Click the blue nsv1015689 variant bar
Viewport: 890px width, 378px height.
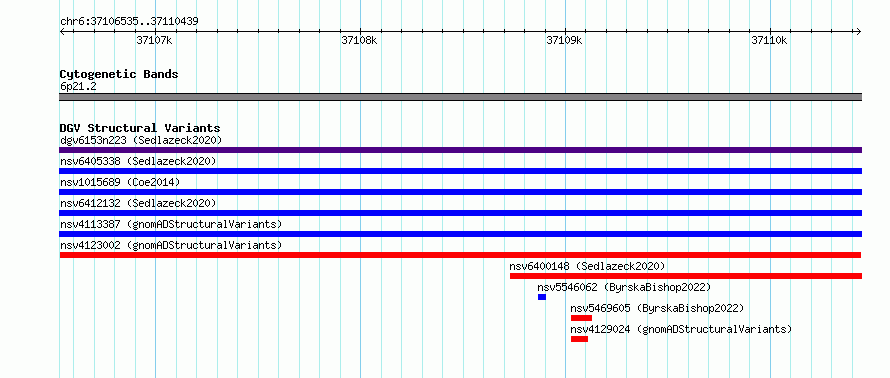tap(460, 192)
